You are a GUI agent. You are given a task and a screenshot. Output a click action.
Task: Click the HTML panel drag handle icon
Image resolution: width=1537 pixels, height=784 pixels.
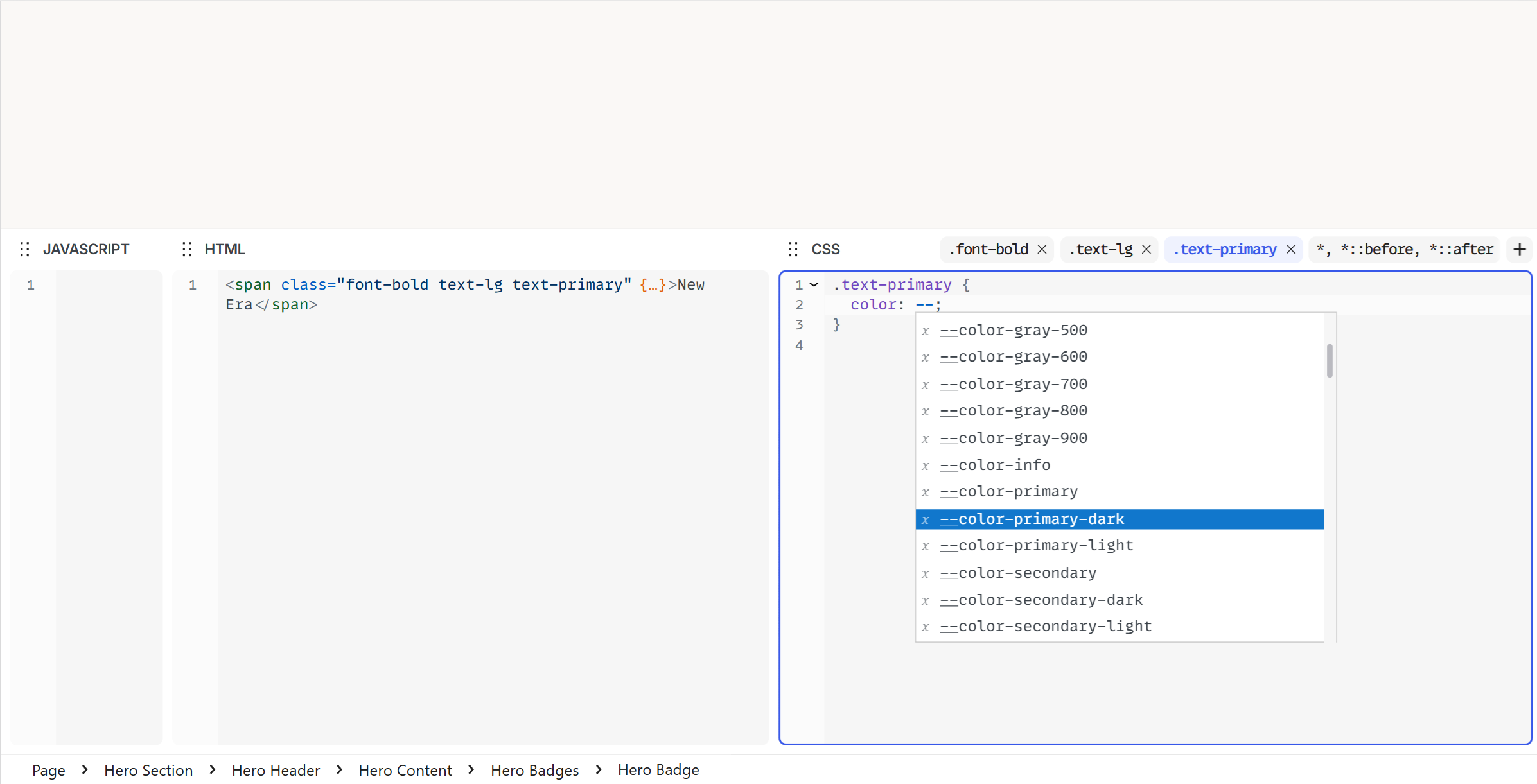pos(187,249)
